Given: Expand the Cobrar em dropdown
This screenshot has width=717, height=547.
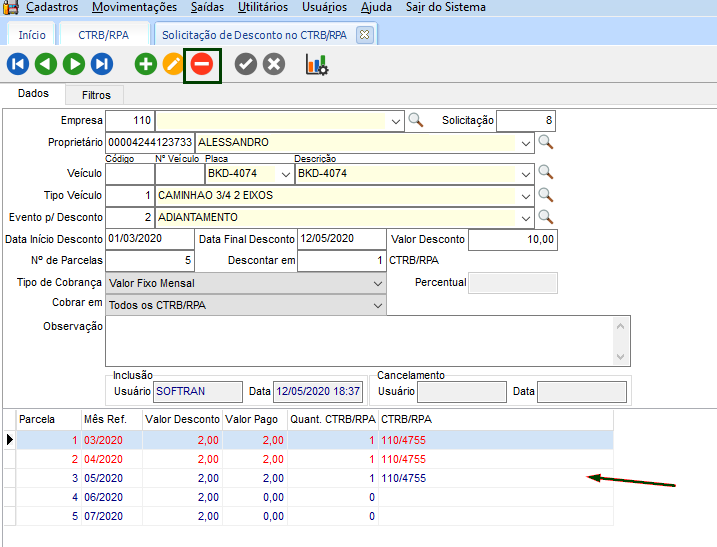Looking at the screenshot, I should tap(377, 305).
